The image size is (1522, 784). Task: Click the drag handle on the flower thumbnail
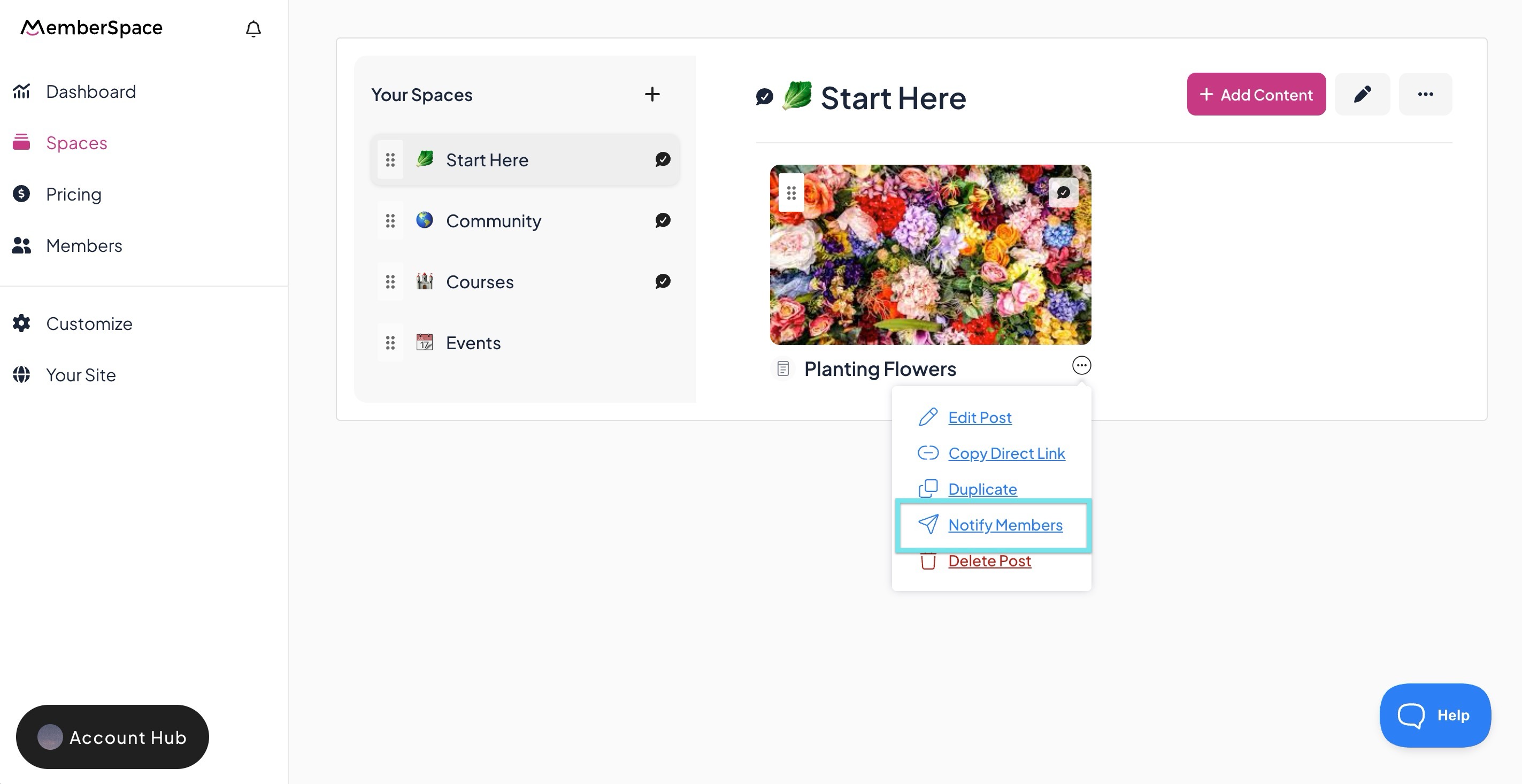click(791, 193)
